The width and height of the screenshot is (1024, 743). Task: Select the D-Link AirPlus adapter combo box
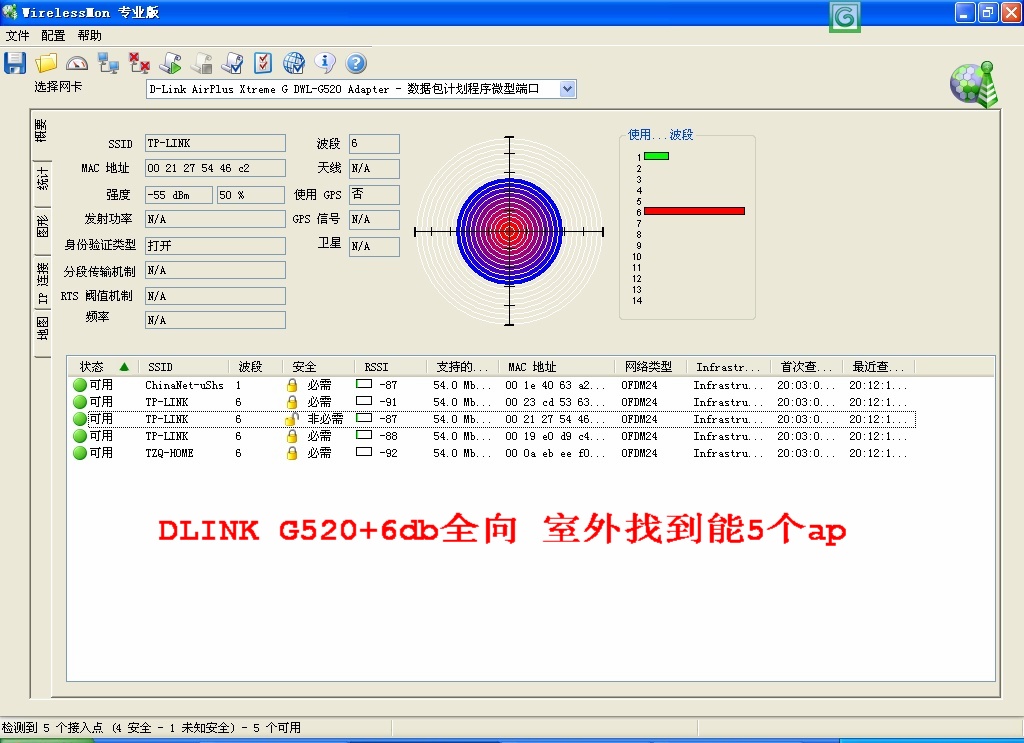click(x=361, y=89)
